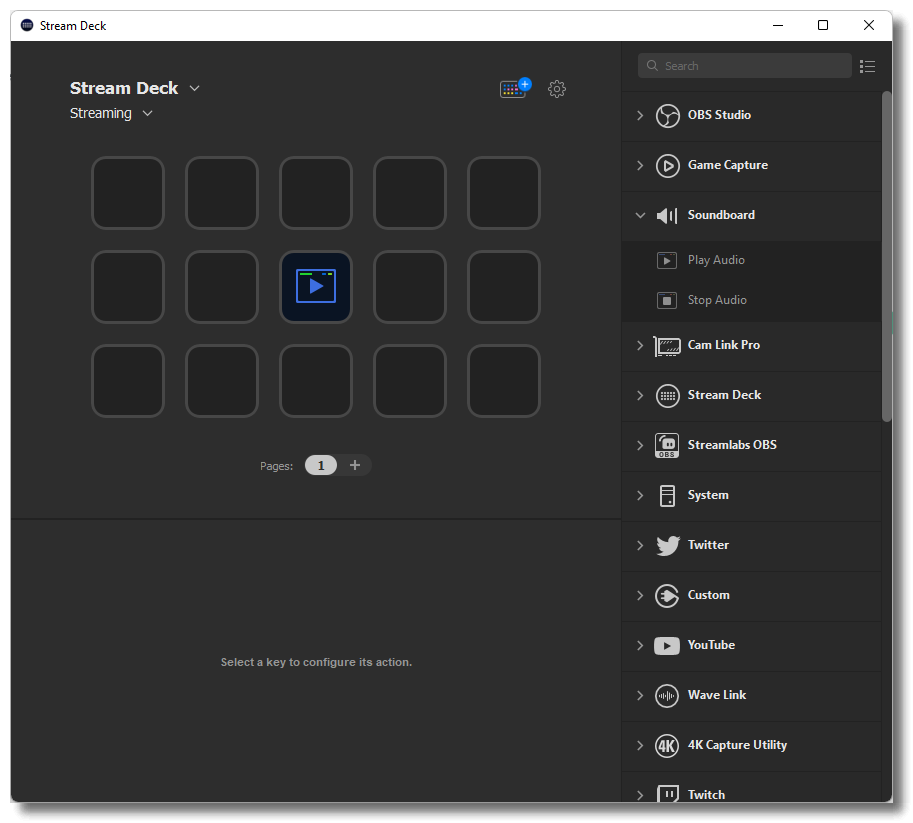The height and width of the screenshot is (823, 913).
Task: Click the Cam Link Pro label
Action: pos(724,345)
